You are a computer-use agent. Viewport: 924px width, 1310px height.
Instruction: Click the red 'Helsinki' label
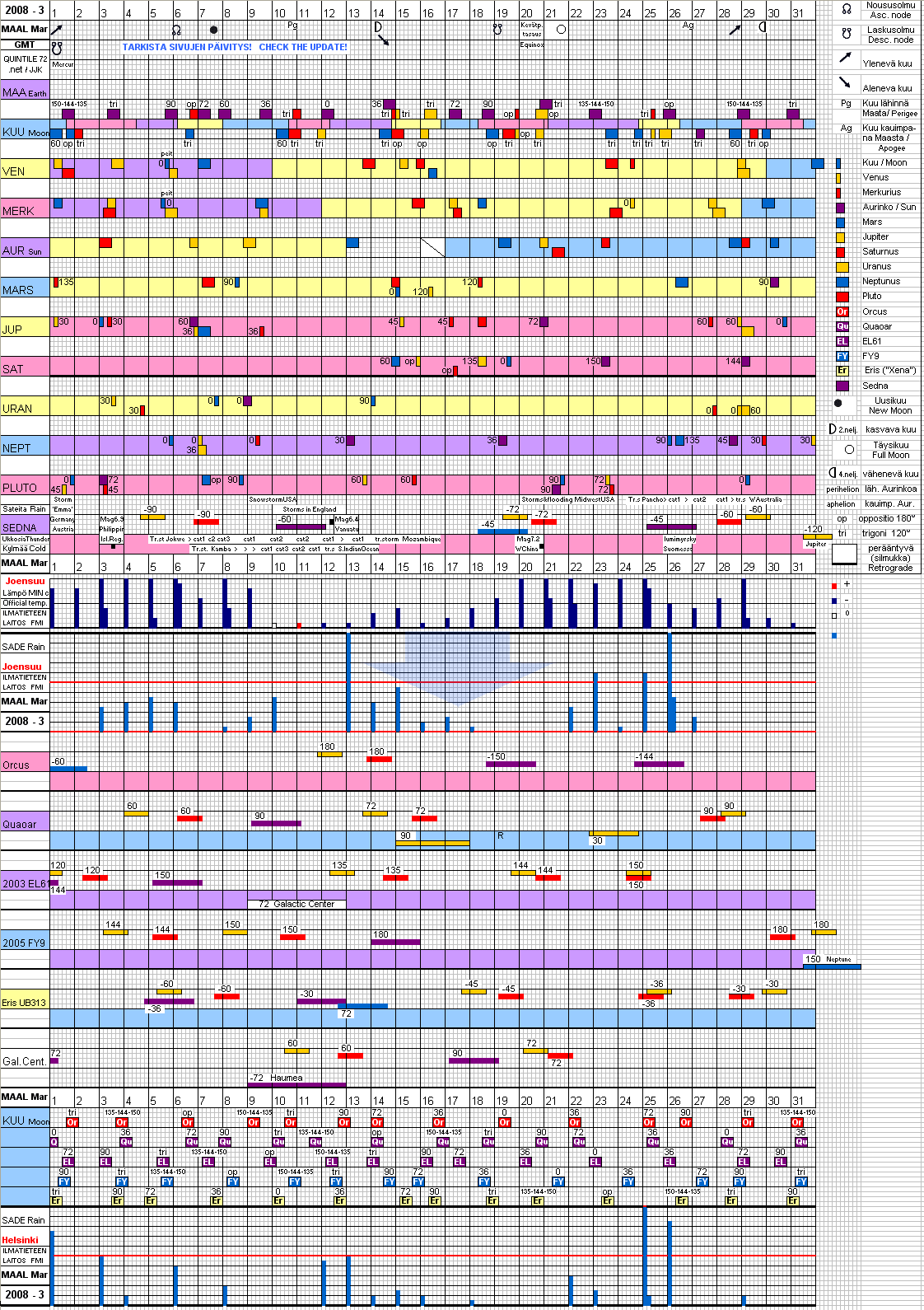(20, 1240)
